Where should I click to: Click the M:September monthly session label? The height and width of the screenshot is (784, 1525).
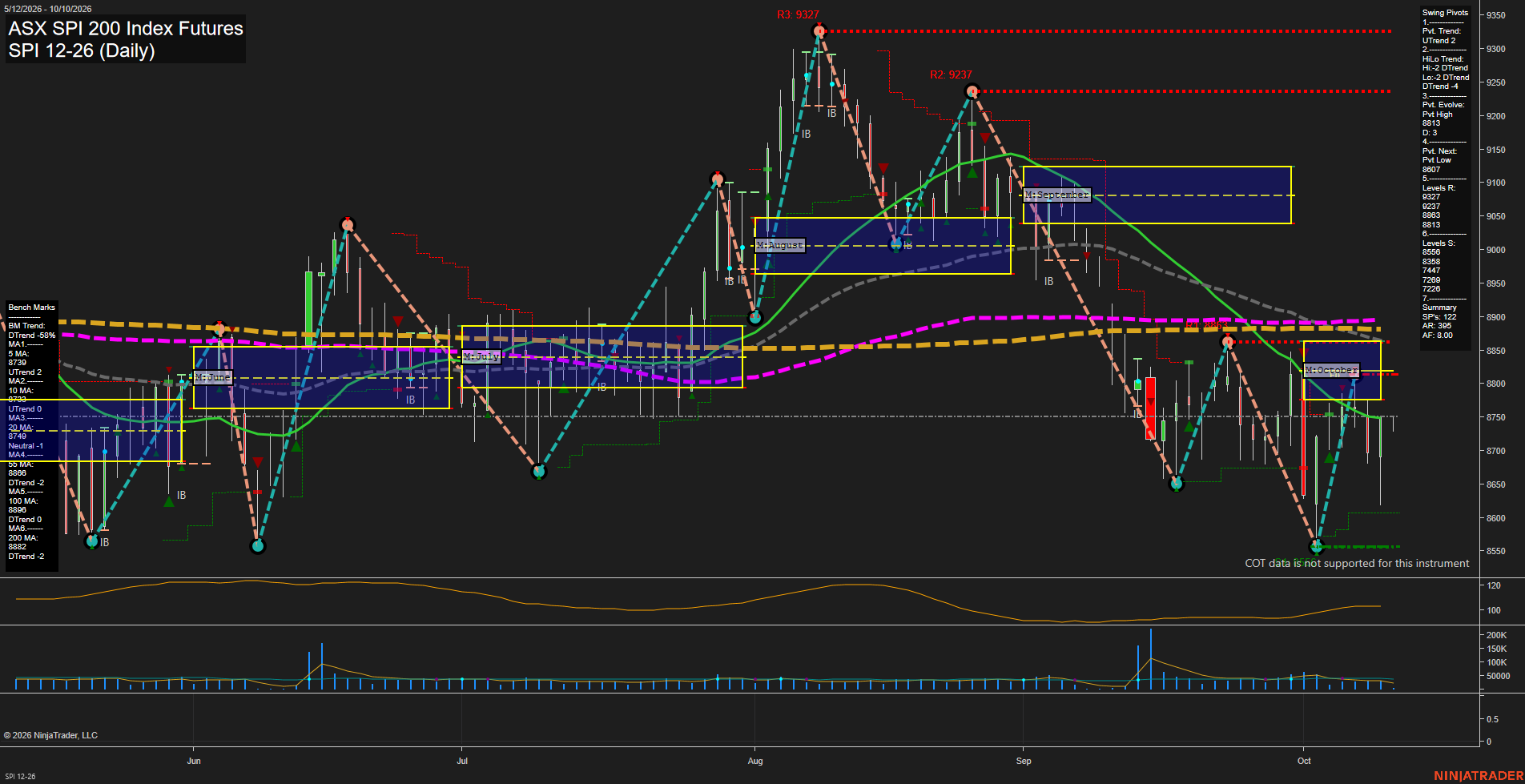1057,195
